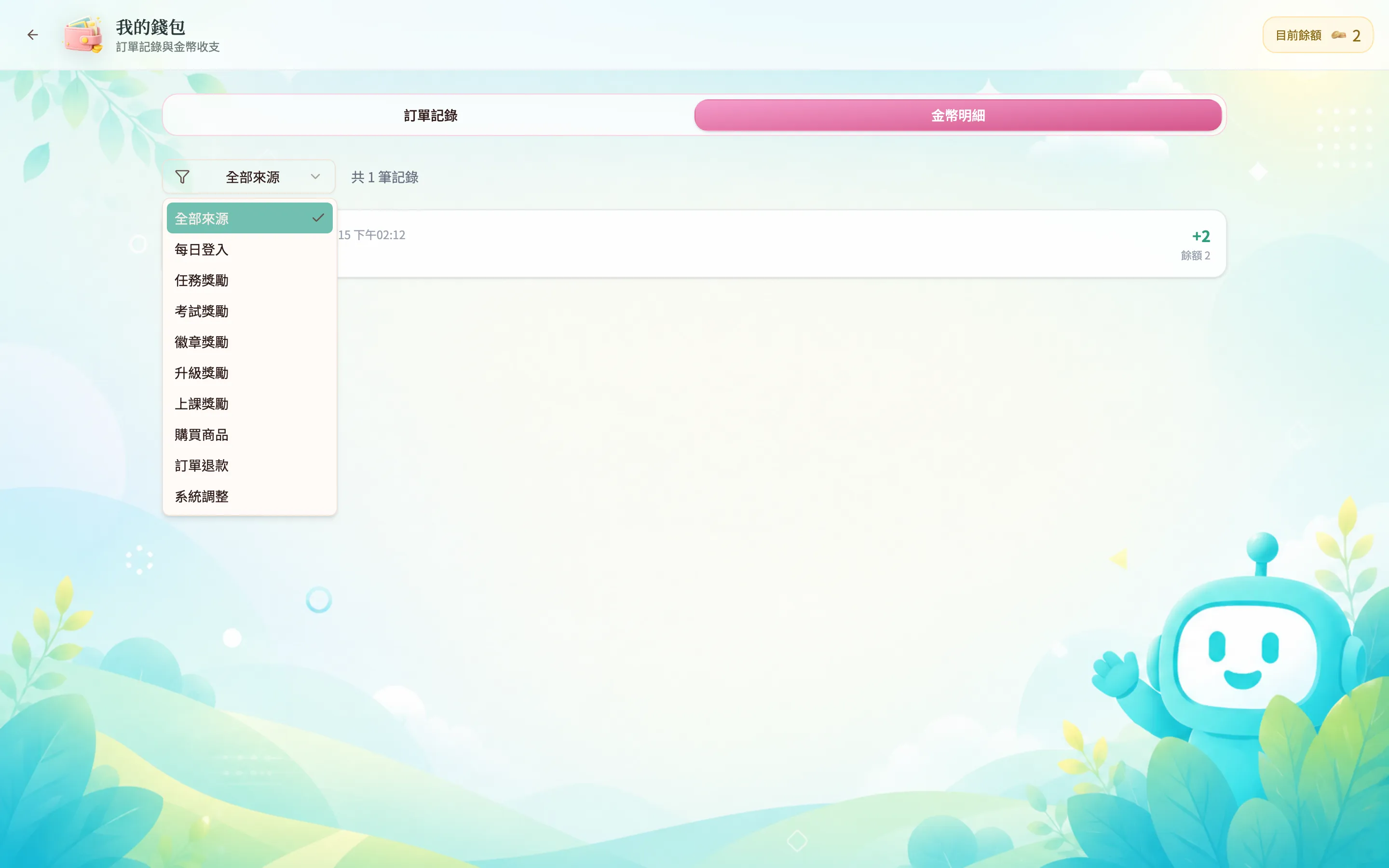Filter by 上課獎勵
The width and height of the screenshot is (1389, 868).
click(250, 404)
